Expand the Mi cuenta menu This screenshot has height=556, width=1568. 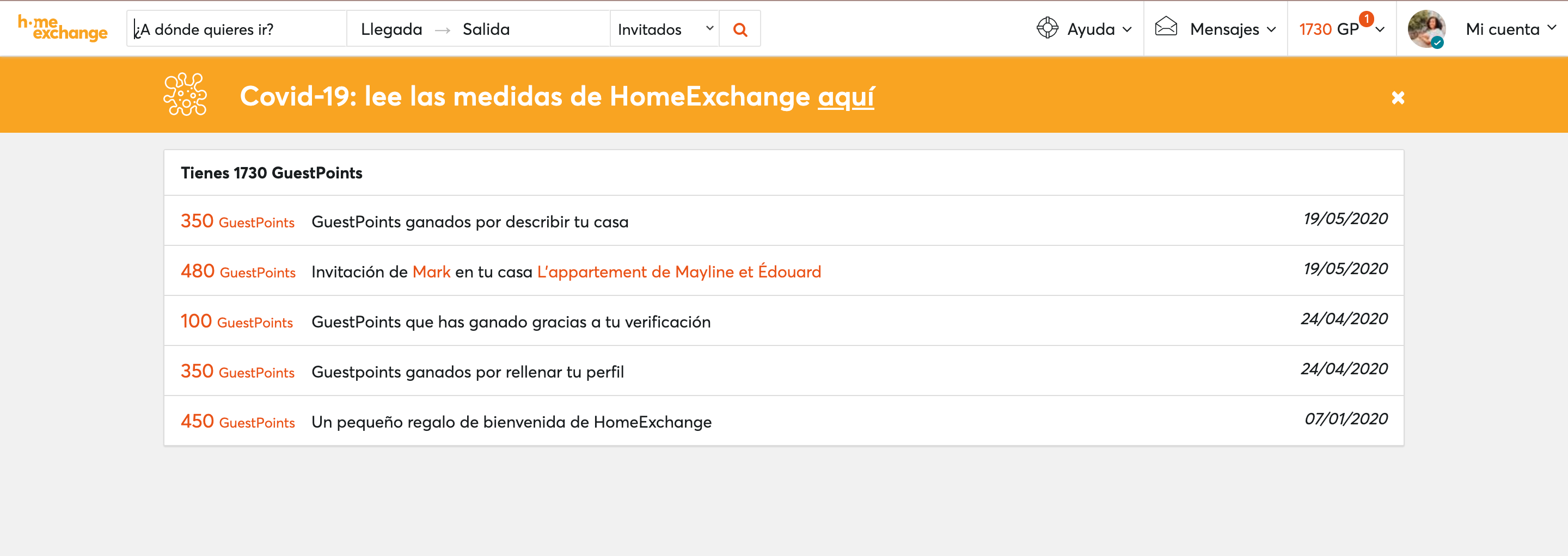[x=1510, y=29]
